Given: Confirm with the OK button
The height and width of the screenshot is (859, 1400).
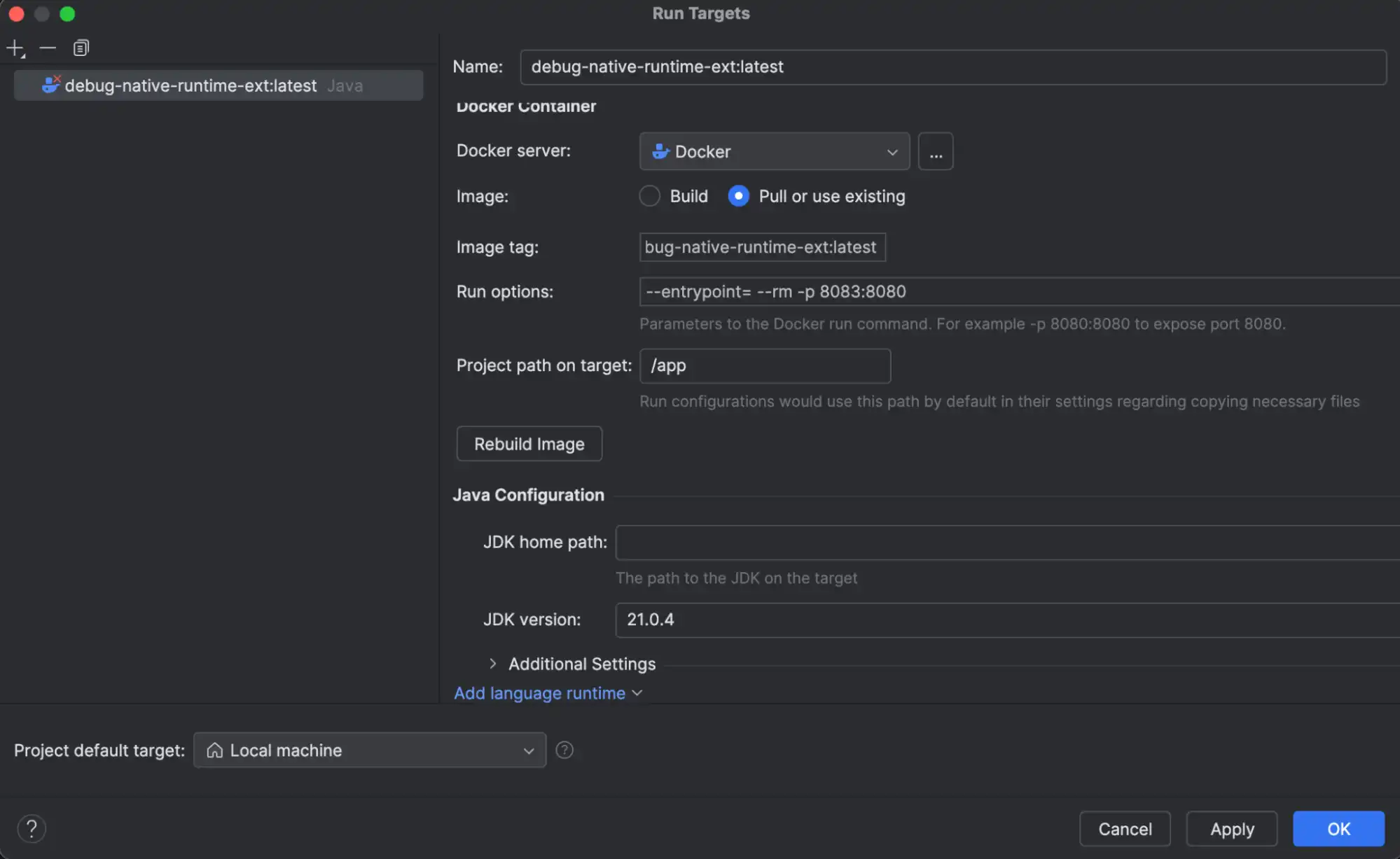Looking at the screenshot, I should (x=1338, y=829).
